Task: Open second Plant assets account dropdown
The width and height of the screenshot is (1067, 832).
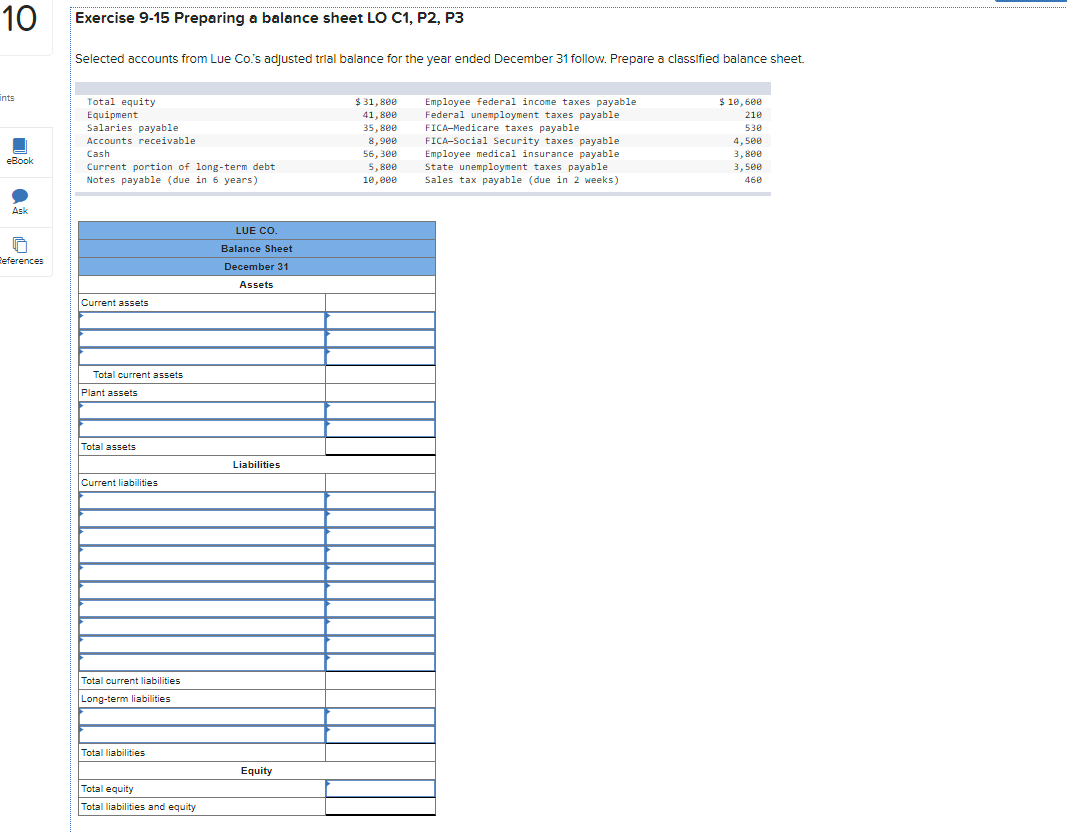Action: click(x=200, y=428)
